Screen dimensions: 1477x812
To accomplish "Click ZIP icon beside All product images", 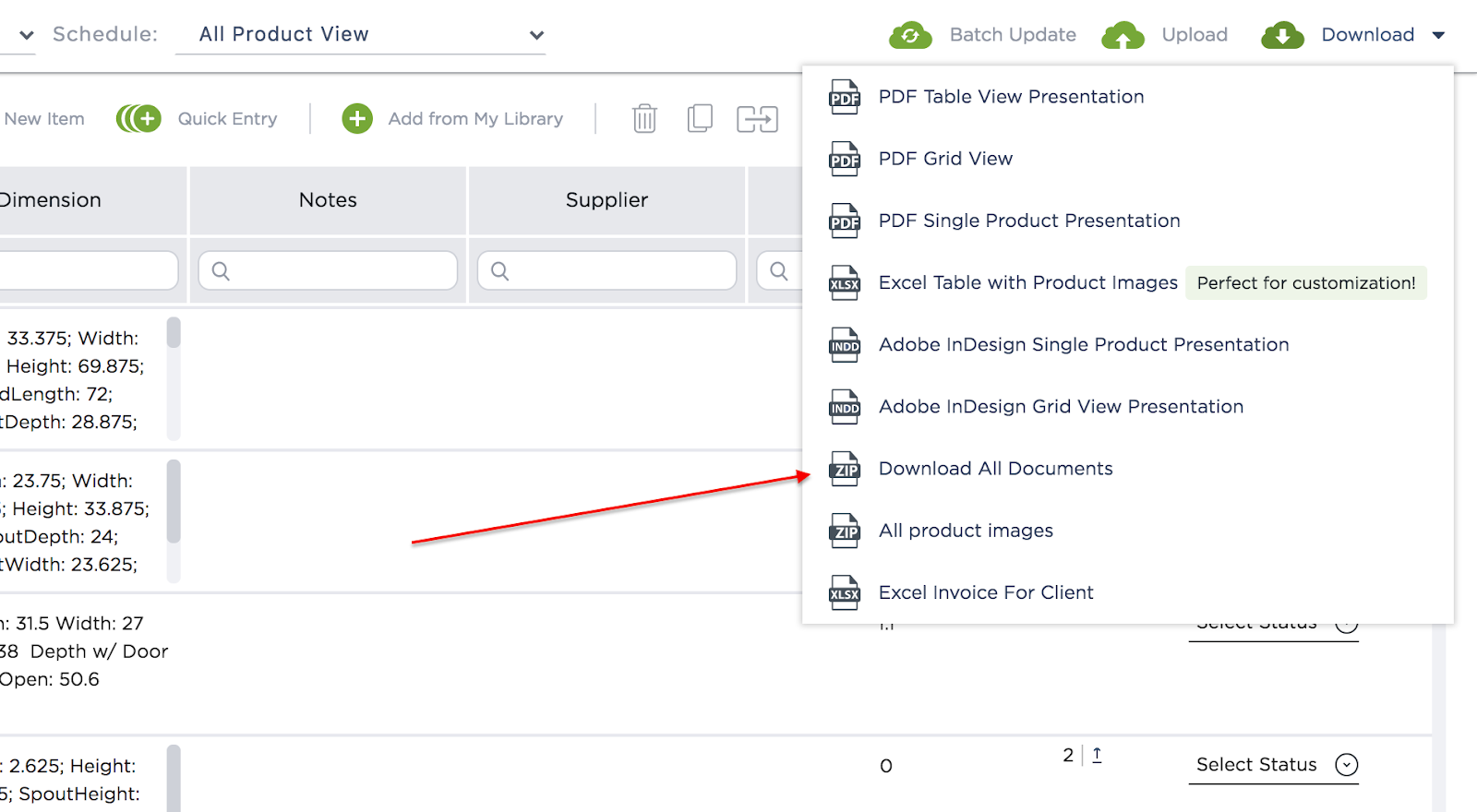I will pos(845,531).
